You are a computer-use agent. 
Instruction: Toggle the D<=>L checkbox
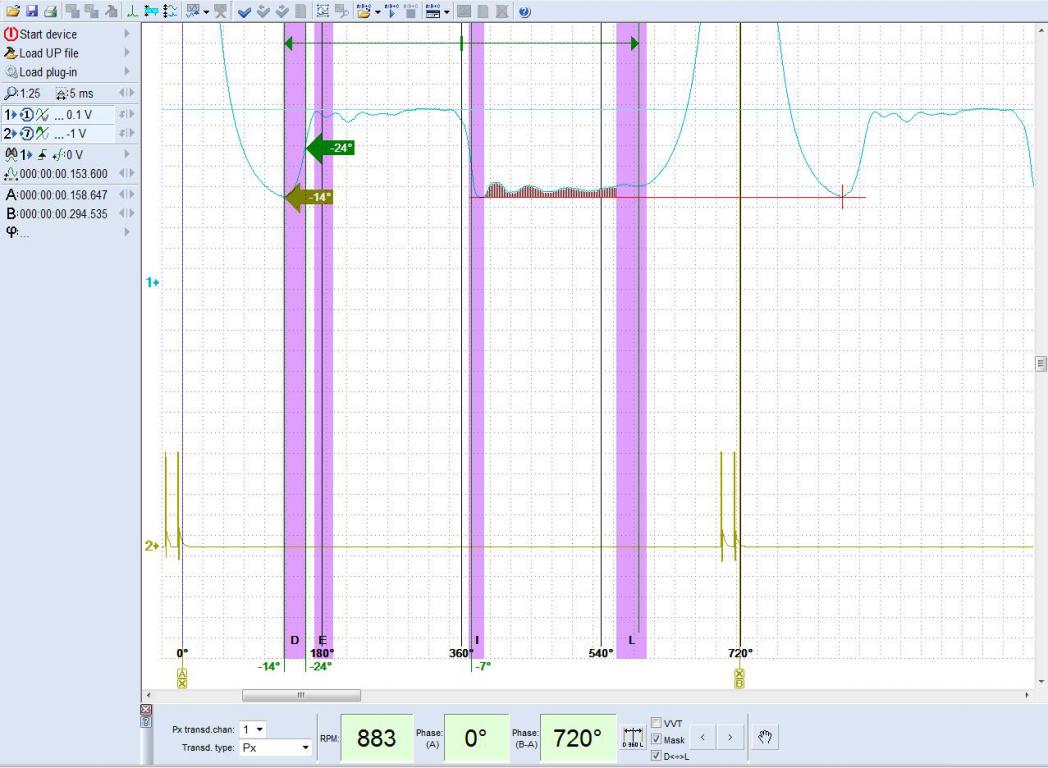[656, 756]
